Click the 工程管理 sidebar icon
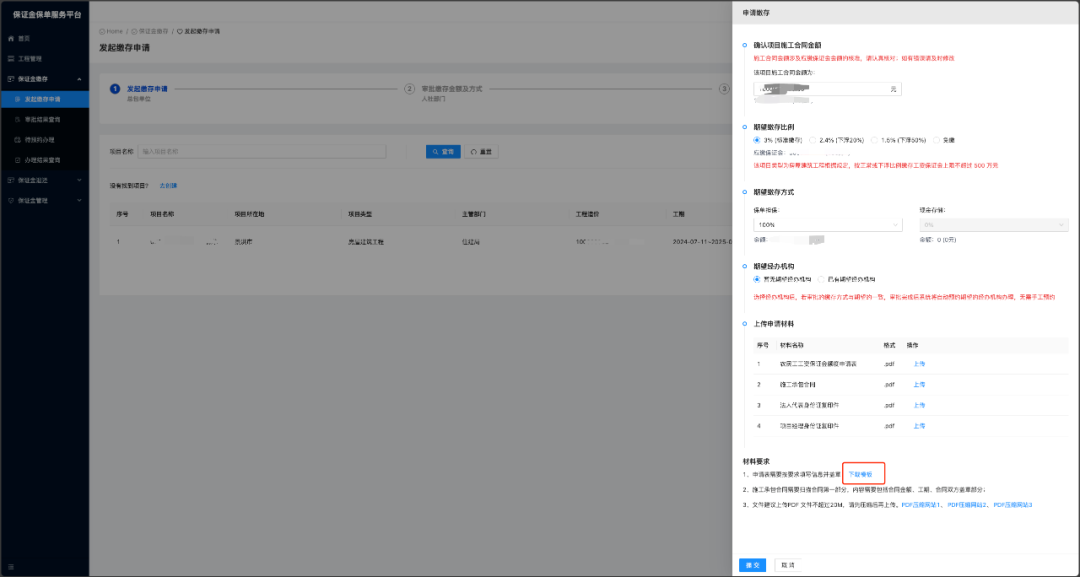This screenshot has height=577, width=1080. [10, 59]
